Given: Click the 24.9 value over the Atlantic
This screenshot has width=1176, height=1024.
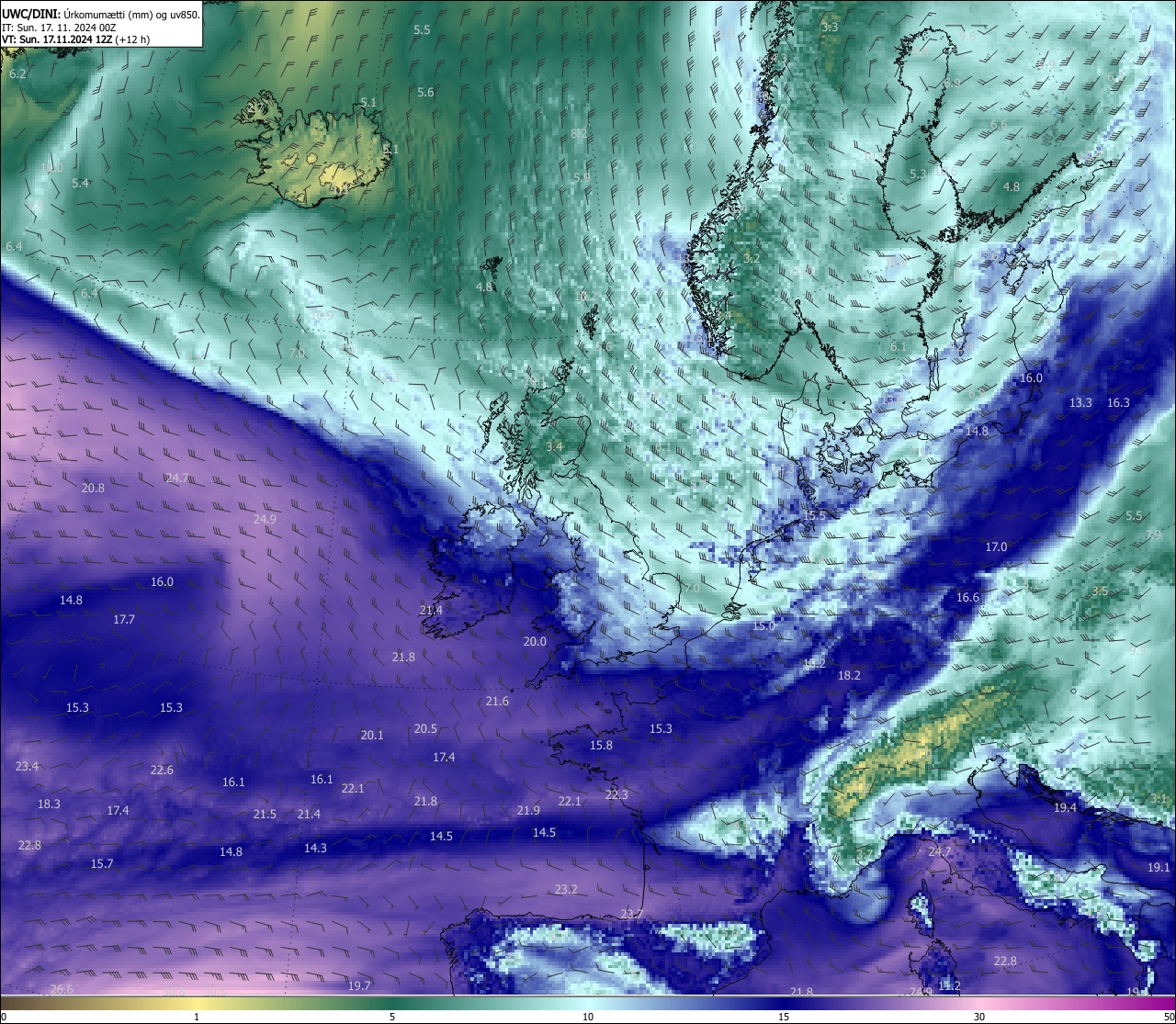Looking at the screenshot, I should 265,519.
